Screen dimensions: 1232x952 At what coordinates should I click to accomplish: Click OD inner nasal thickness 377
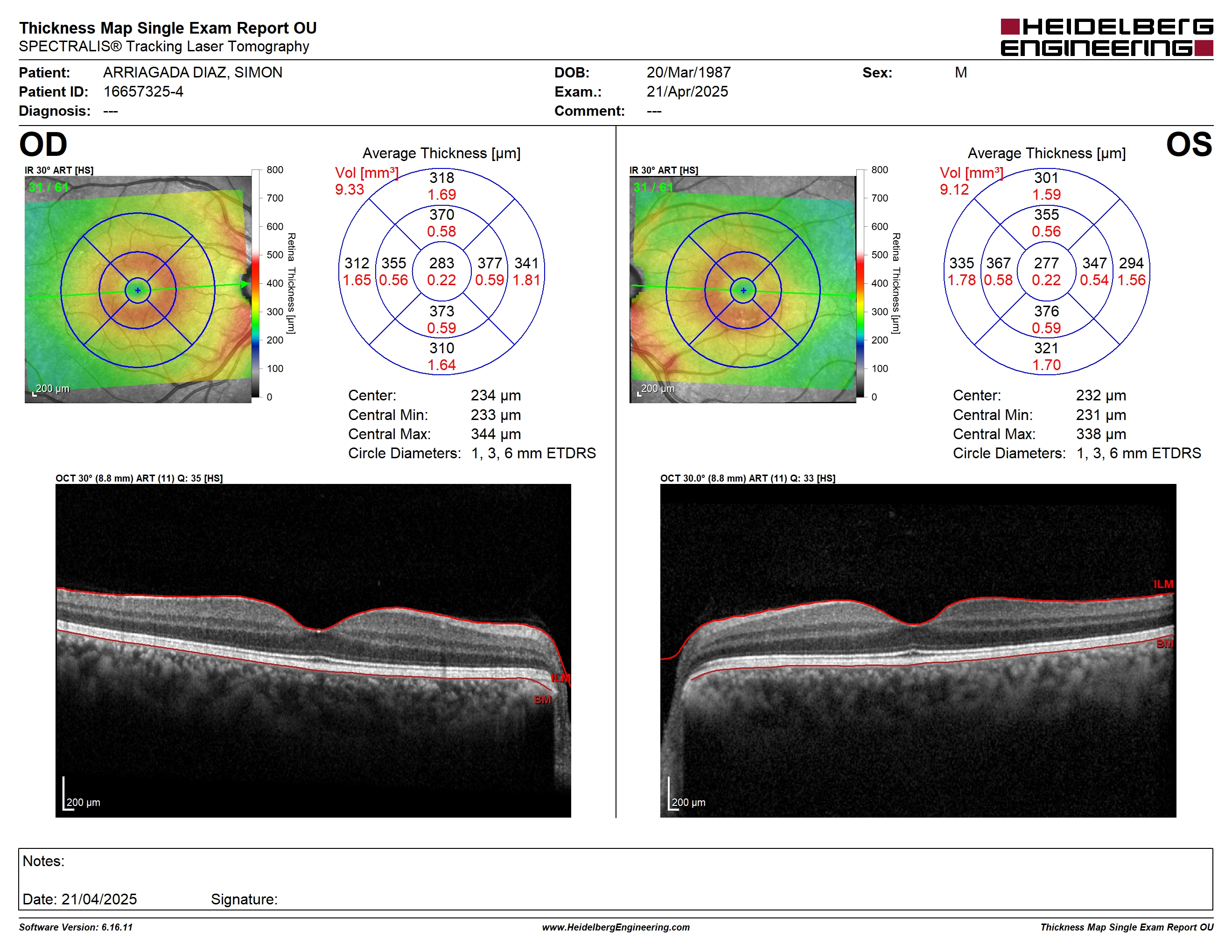[x=490, y=263]
